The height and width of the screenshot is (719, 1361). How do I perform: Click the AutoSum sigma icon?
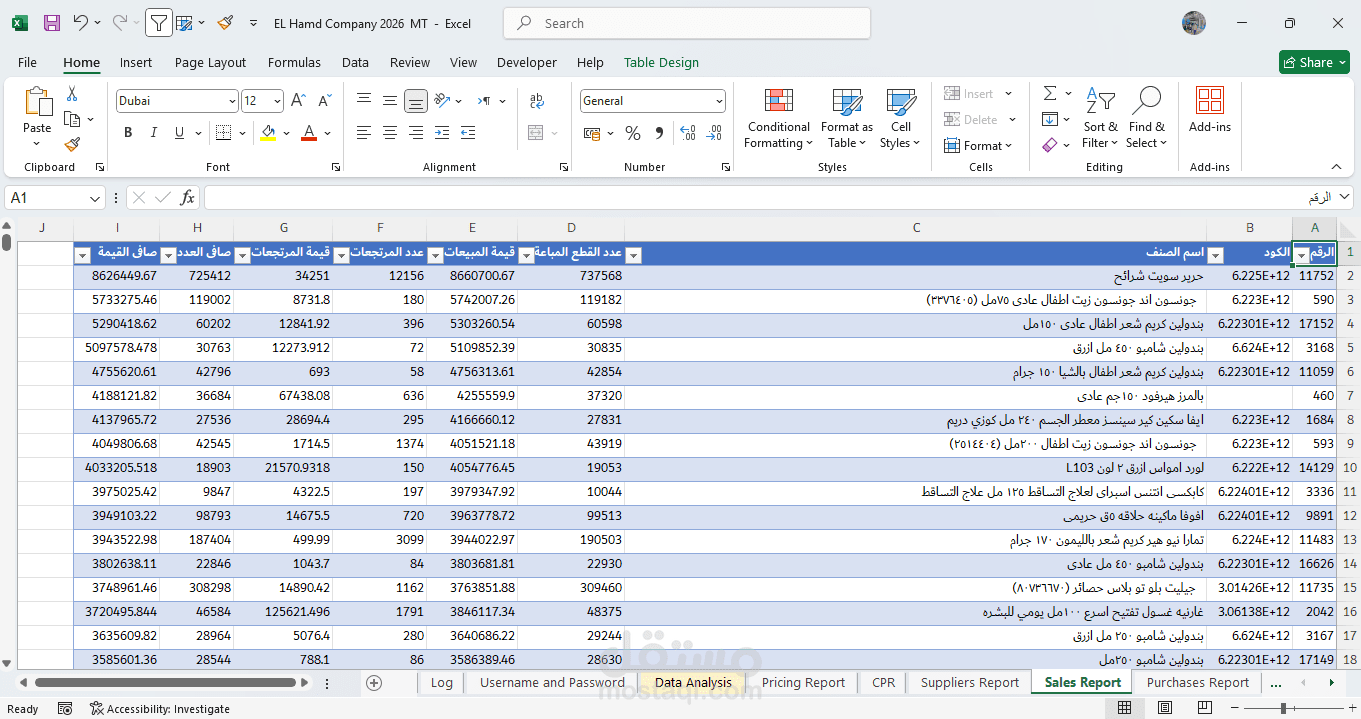1050,93
